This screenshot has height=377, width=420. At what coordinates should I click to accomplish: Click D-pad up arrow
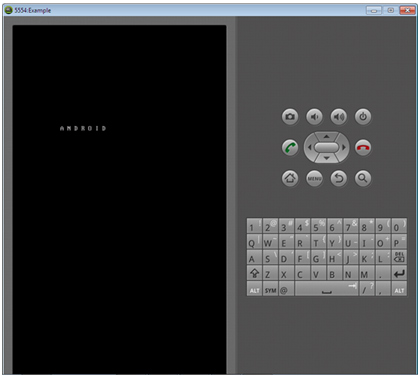[x=327, y=136]
